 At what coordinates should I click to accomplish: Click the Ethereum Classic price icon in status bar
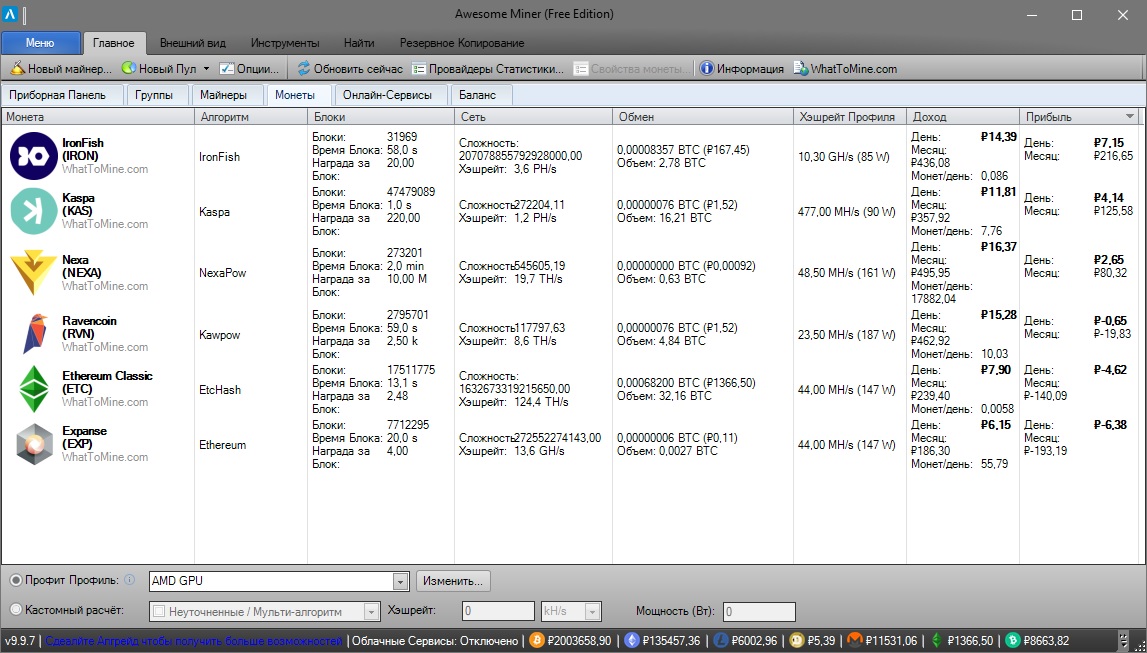click(x=937, y=641)
